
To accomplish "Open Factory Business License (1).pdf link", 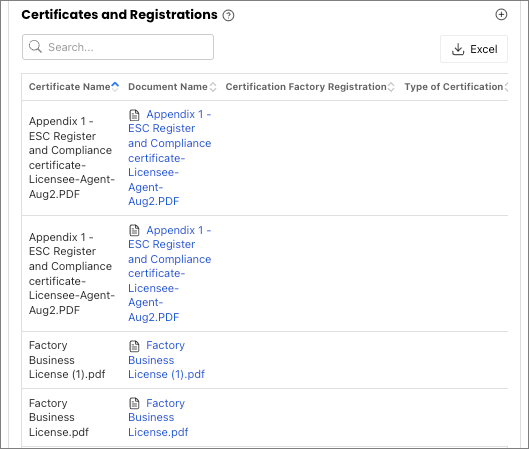I will coord(166,360).
